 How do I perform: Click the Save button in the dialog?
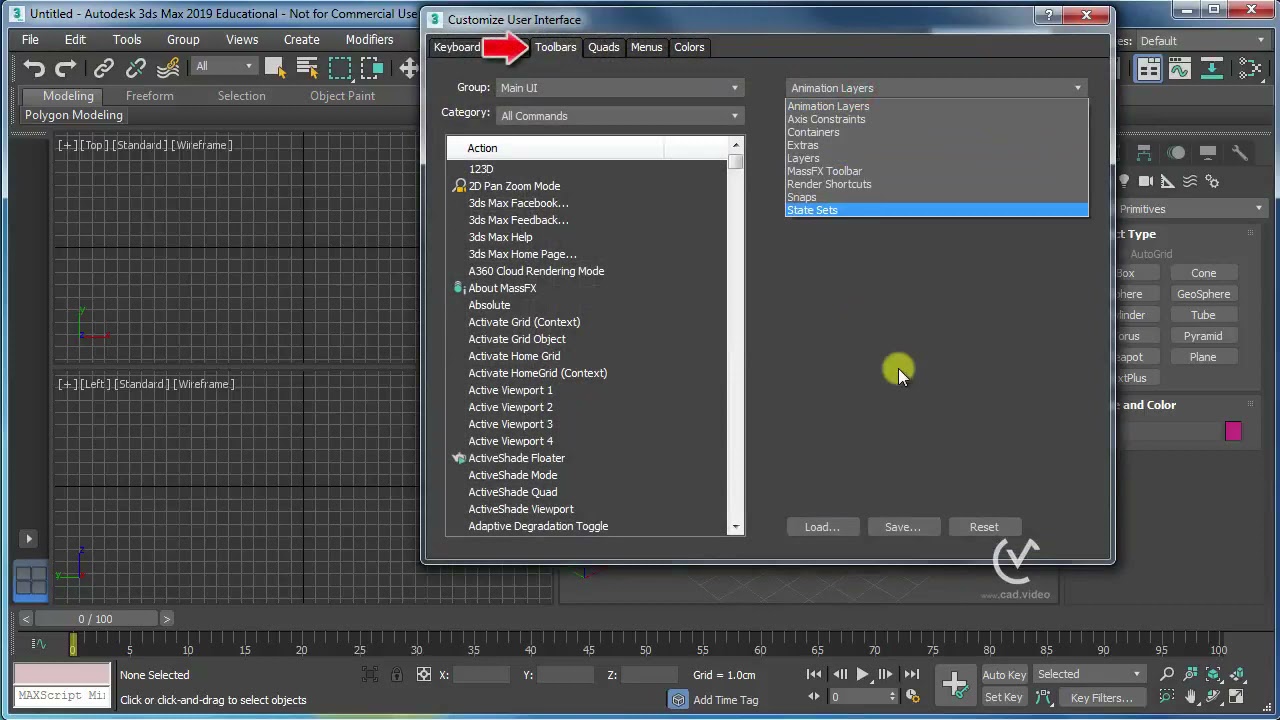(x=901, y=527)
